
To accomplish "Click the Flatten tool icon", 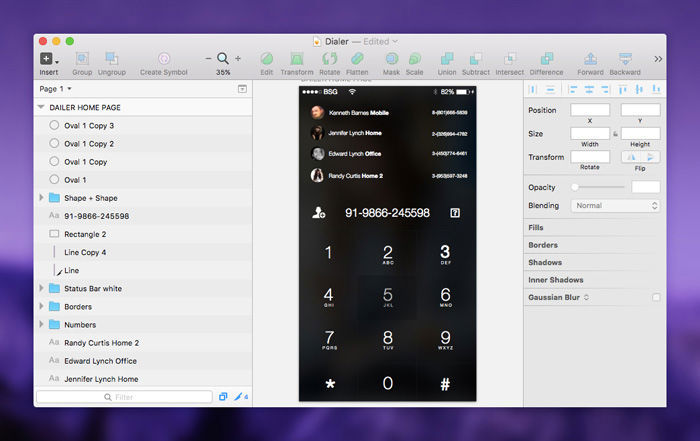I will (359, 59).
